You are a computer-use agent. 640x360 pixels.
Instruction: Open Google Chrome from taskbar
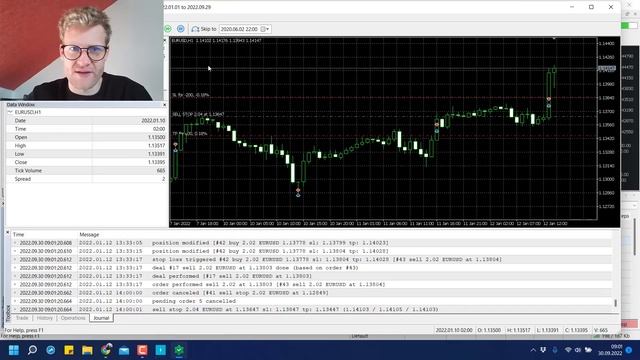(x=106, y=350)
